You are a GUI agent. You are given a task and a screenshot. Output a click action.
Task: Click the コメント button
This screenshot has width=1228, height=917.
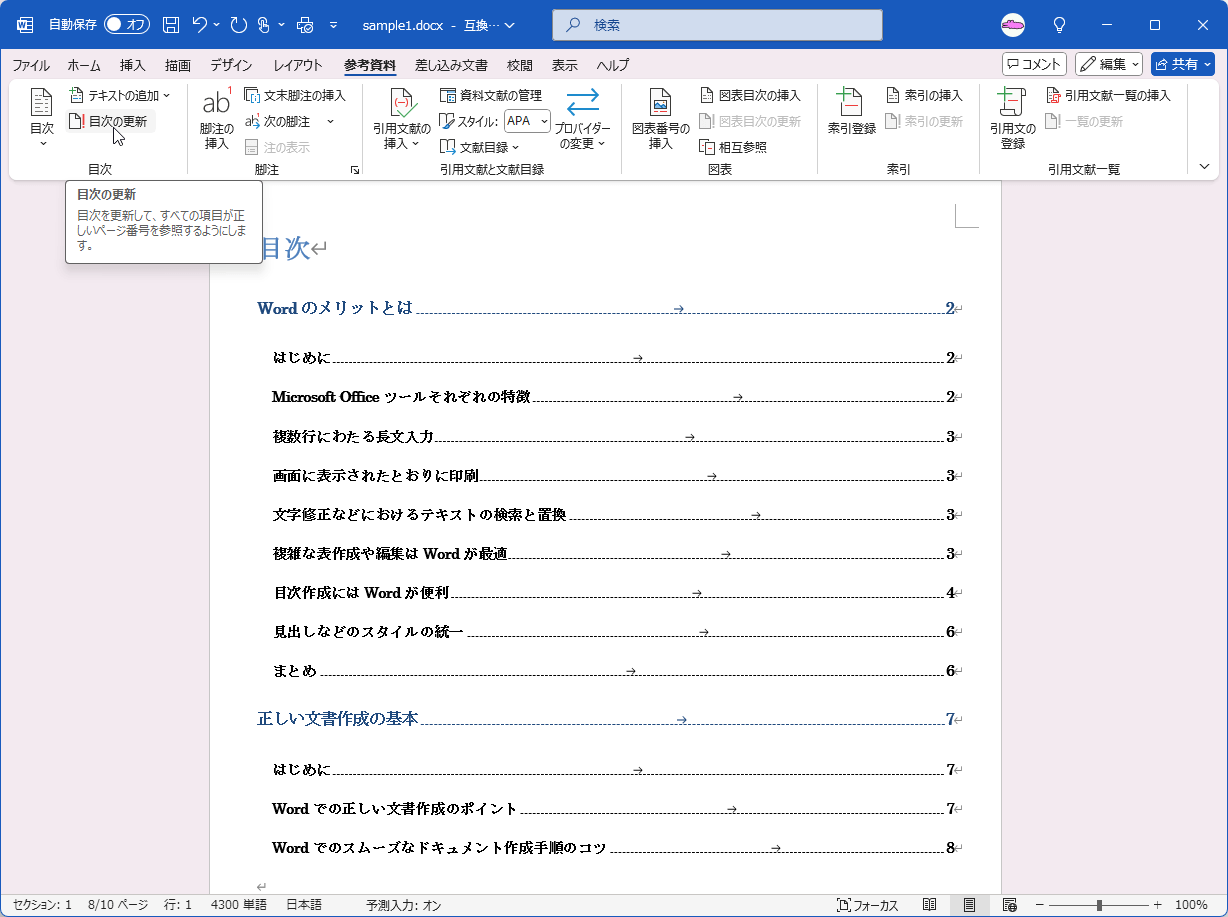pos(1034,64)
